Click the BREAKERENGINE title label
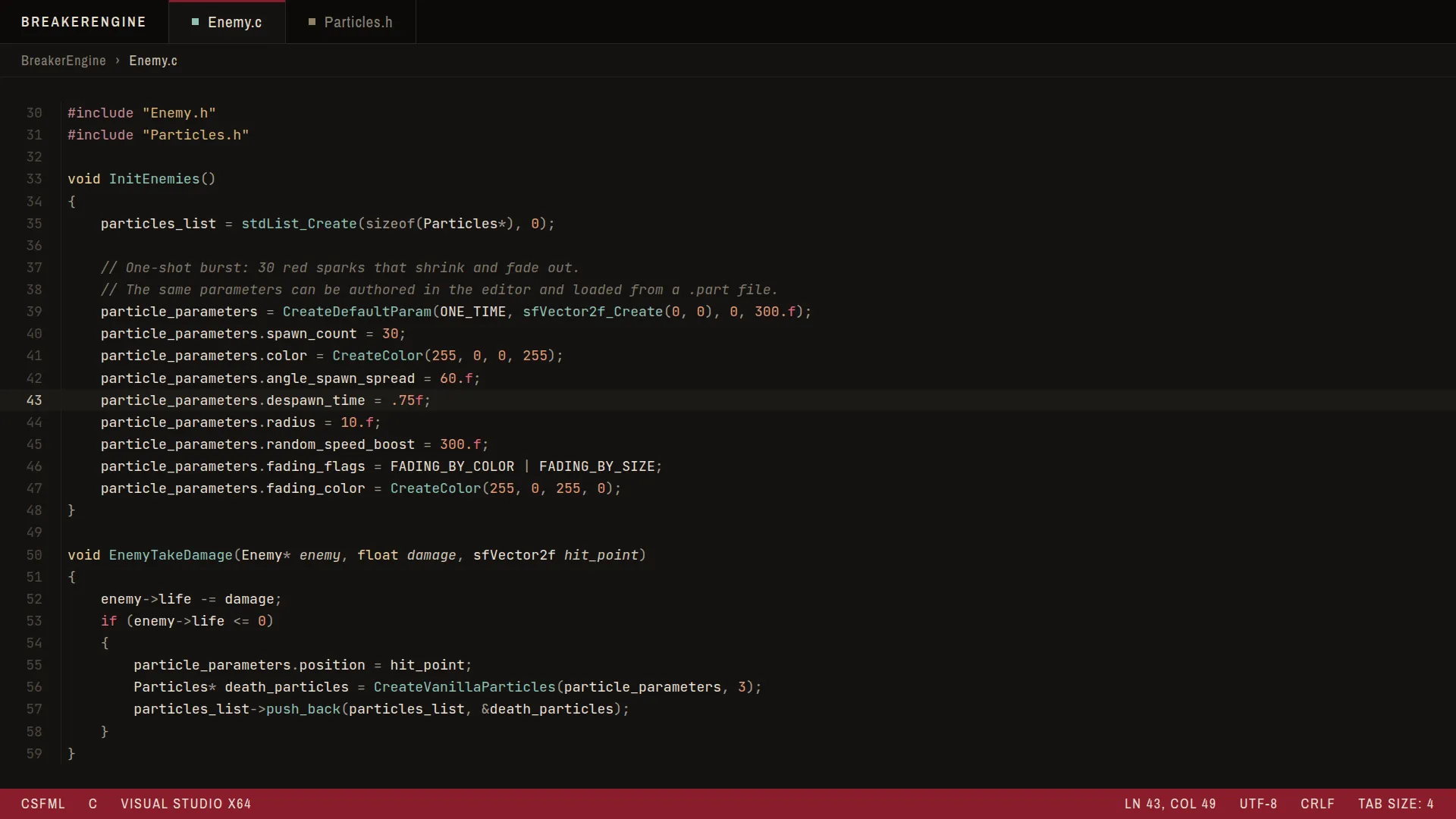 pyautogui.click(x=83, y=22)
